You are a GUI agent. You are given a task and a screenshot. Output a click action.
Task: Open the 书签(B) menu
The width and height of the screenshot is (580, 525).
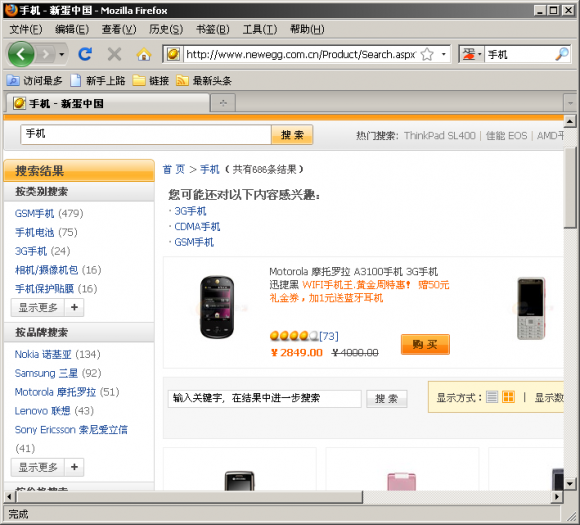click(x=213, y=29)
